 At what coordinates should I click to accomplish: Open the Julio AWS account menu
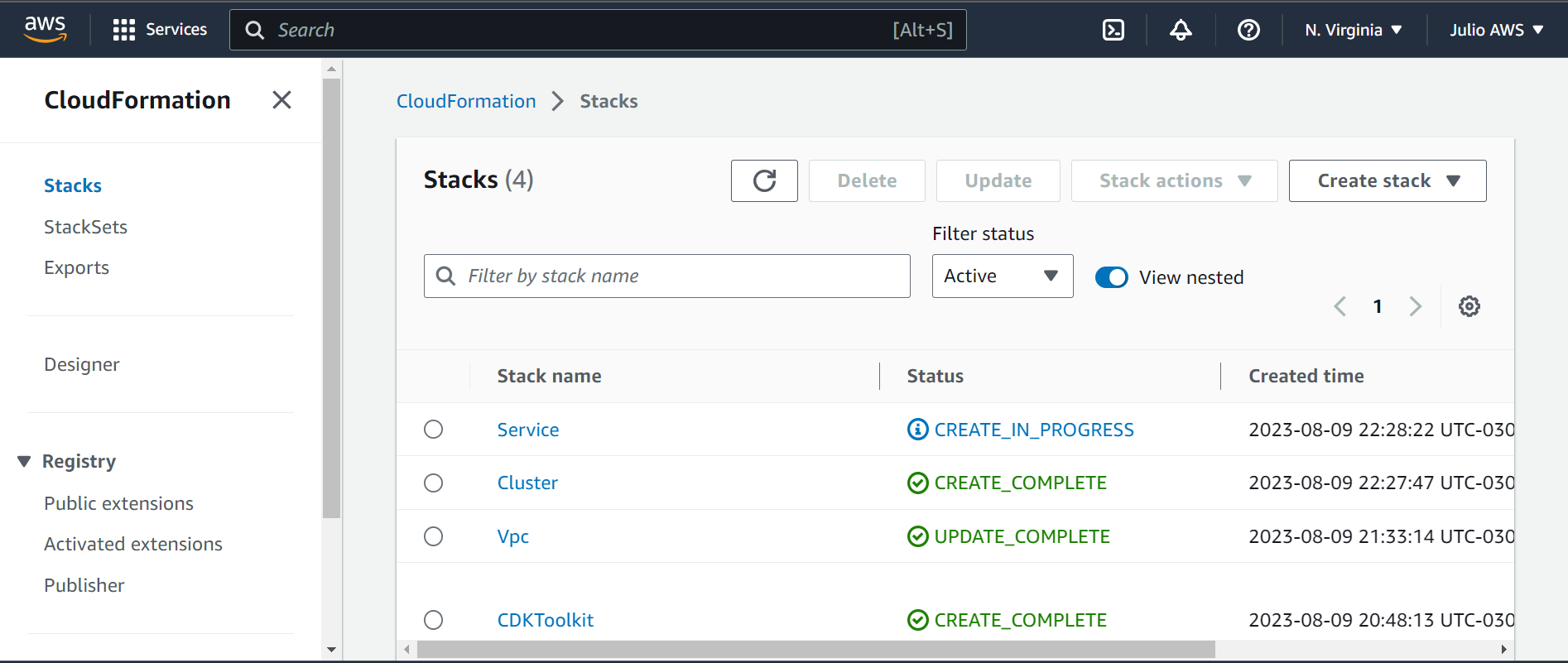[1496, 30]
